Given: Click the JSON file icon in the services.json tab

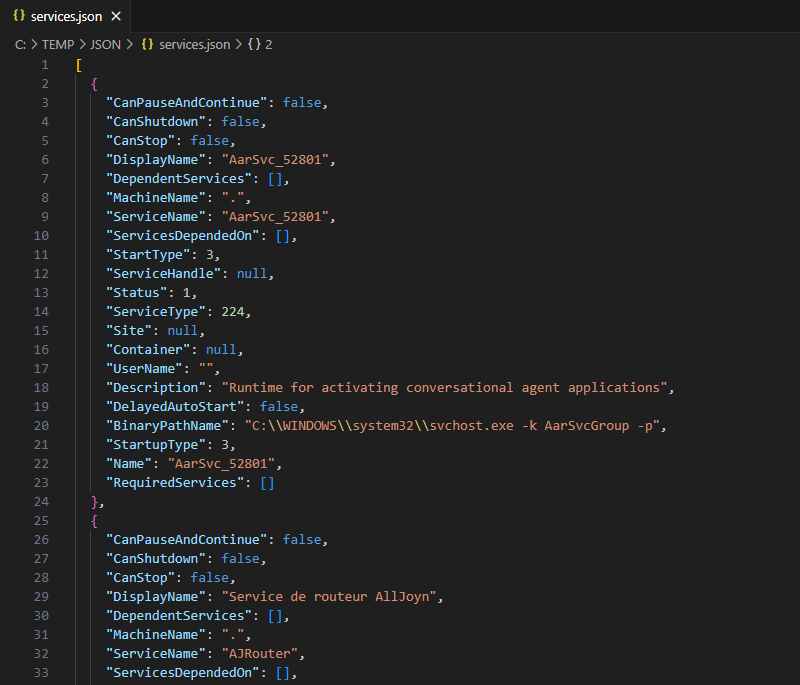Looking at the screenshot, I should (x=19, y=17).
